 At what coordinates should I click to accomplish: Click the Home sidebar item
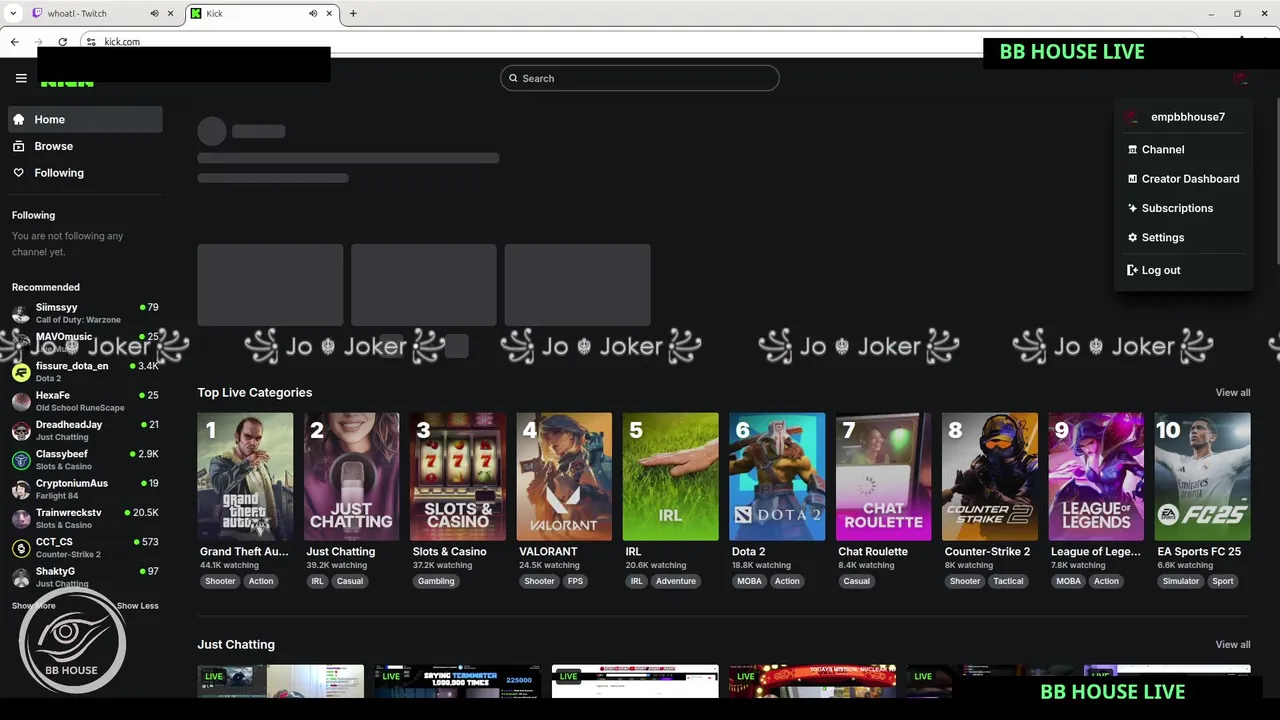85,119
